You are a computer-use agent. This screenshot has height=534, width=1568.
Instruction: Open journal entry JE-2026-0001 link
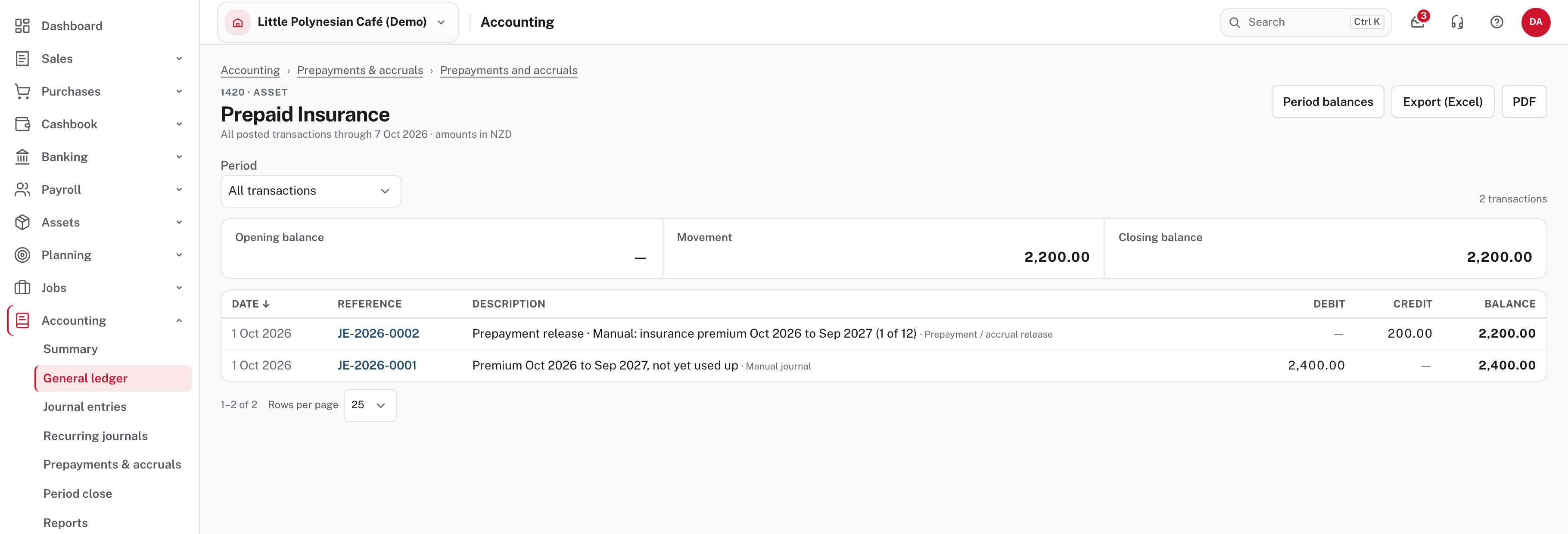(377, 366)
